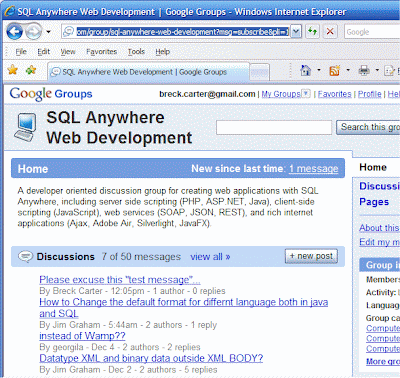Click the group search text field
The height and width of the screenshot is (378, 400).
274,127
